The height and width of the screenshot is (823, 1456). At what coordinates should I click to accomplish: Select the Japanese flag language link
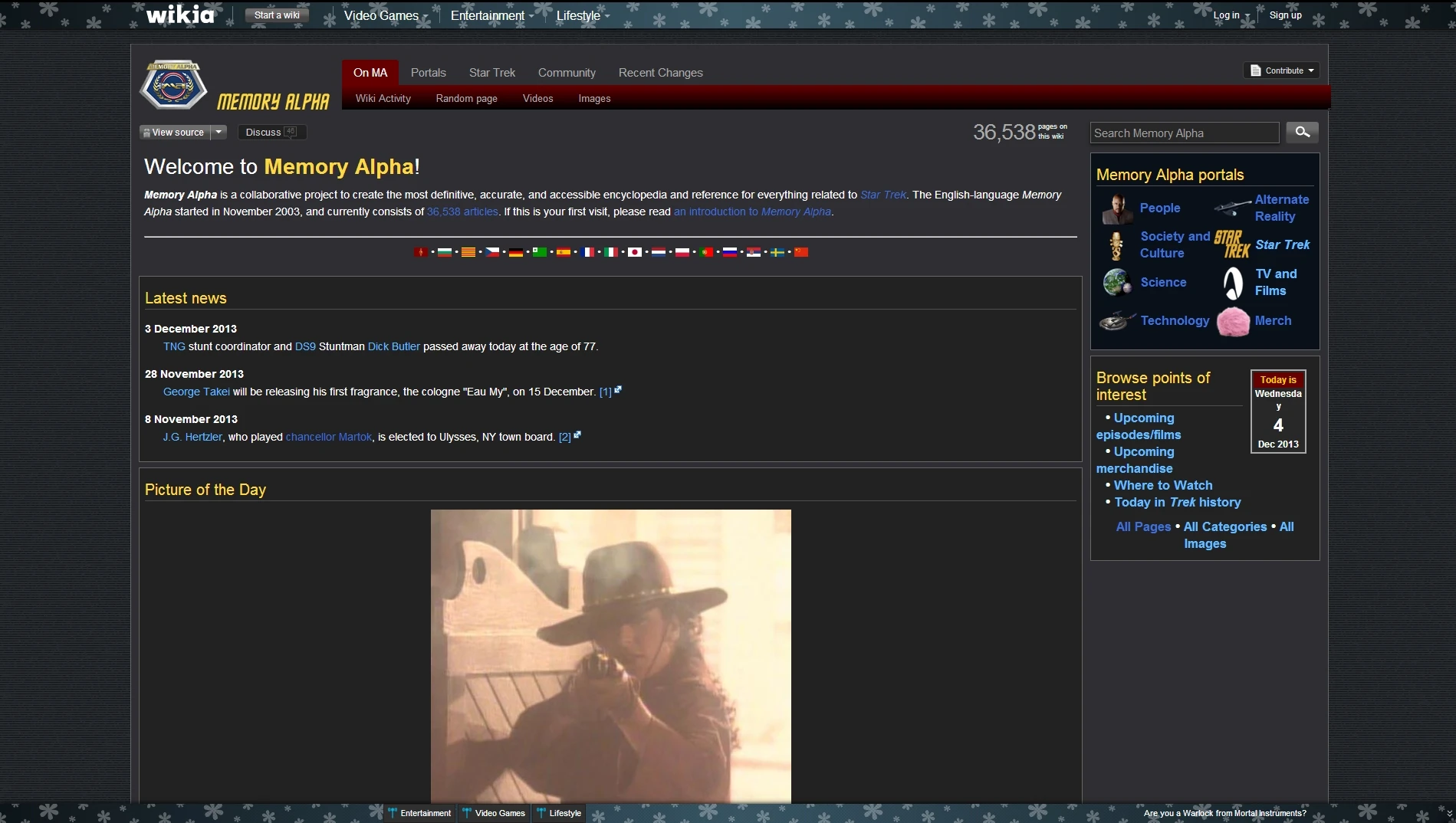pyautogui.click(x=634, y=252)
